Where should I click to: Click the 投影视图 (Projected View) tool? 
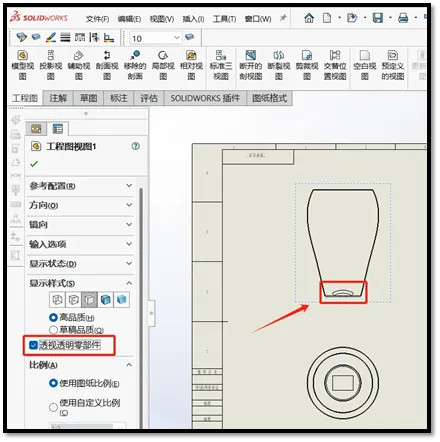pyautogui.click(x=51, y=65)
